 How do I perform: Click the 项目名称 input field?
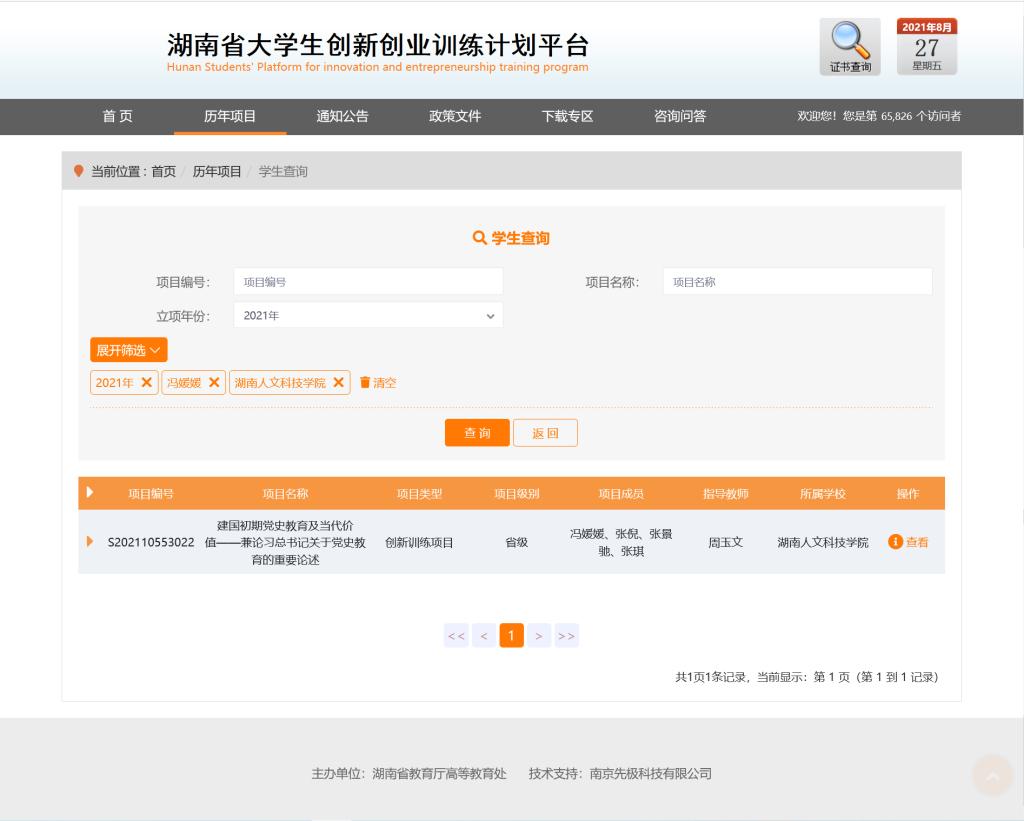pos(797,282)
